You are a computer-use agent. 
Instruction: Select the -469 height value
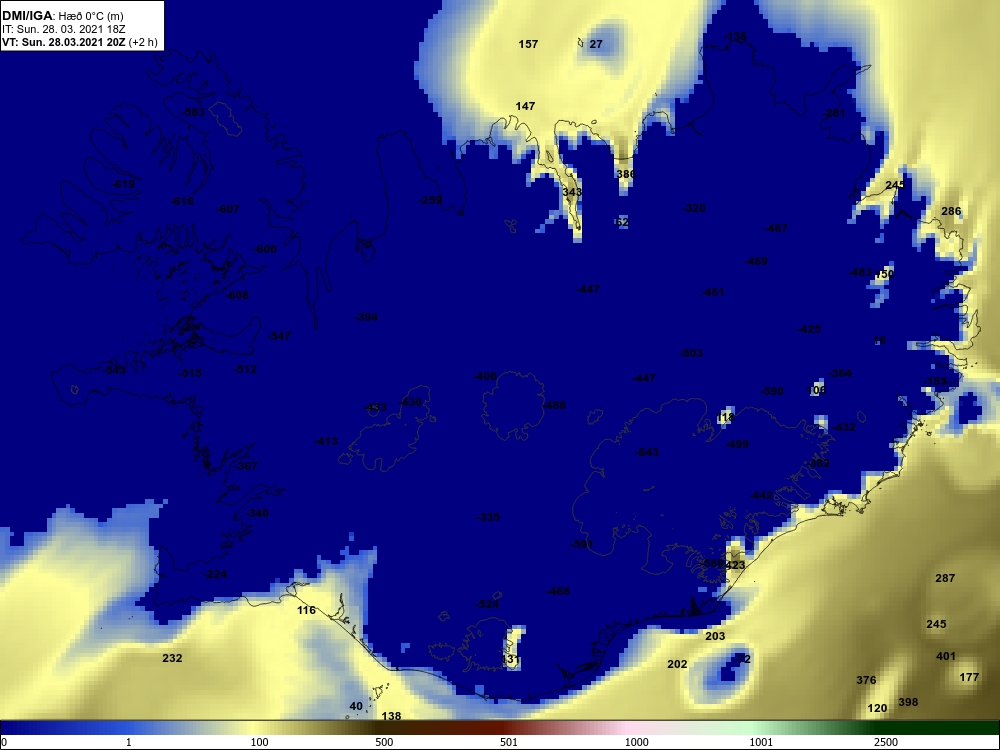coord(756,261)
